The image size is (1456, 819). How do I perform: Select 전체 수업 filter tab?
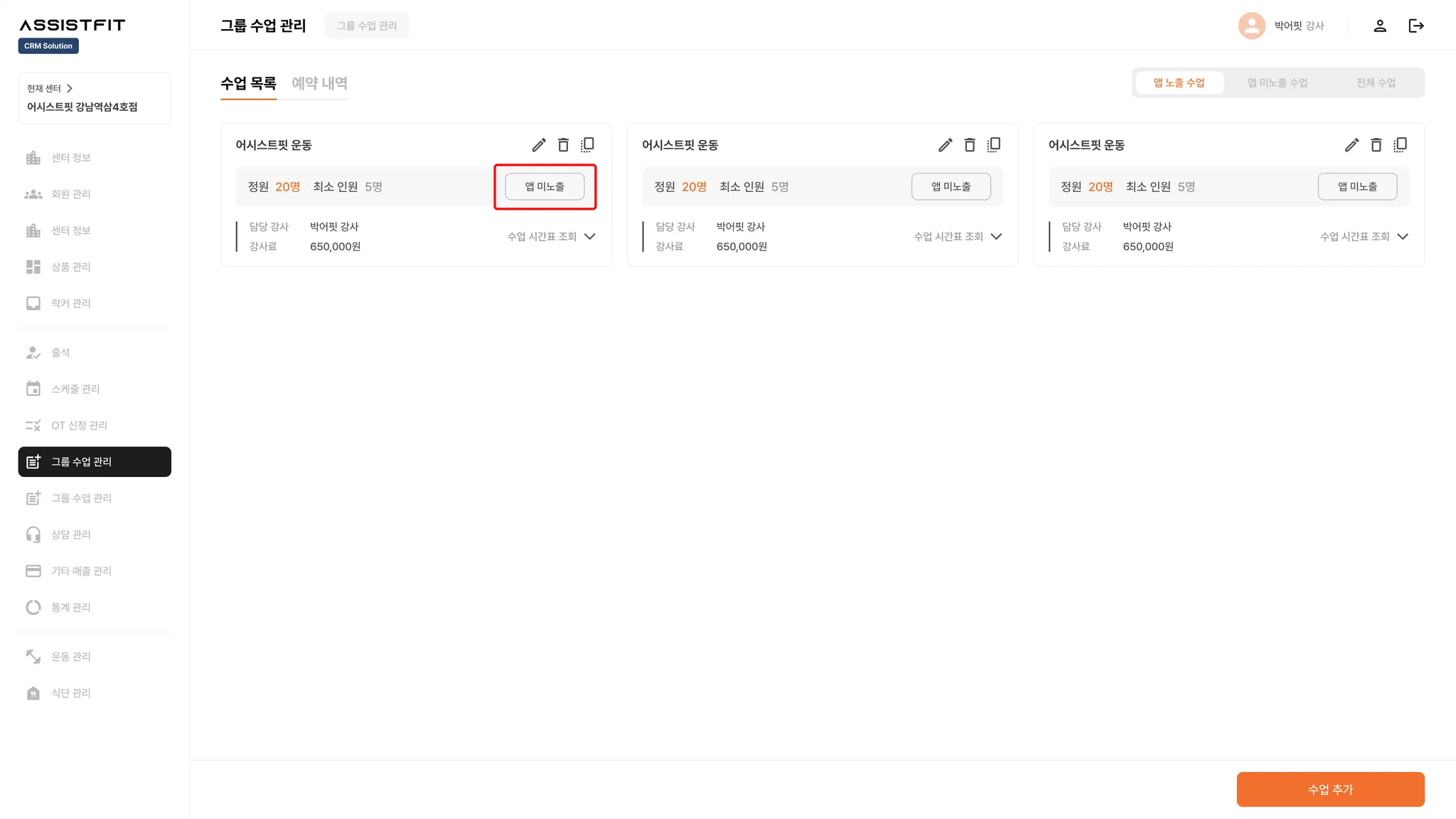click(1376, 82)
